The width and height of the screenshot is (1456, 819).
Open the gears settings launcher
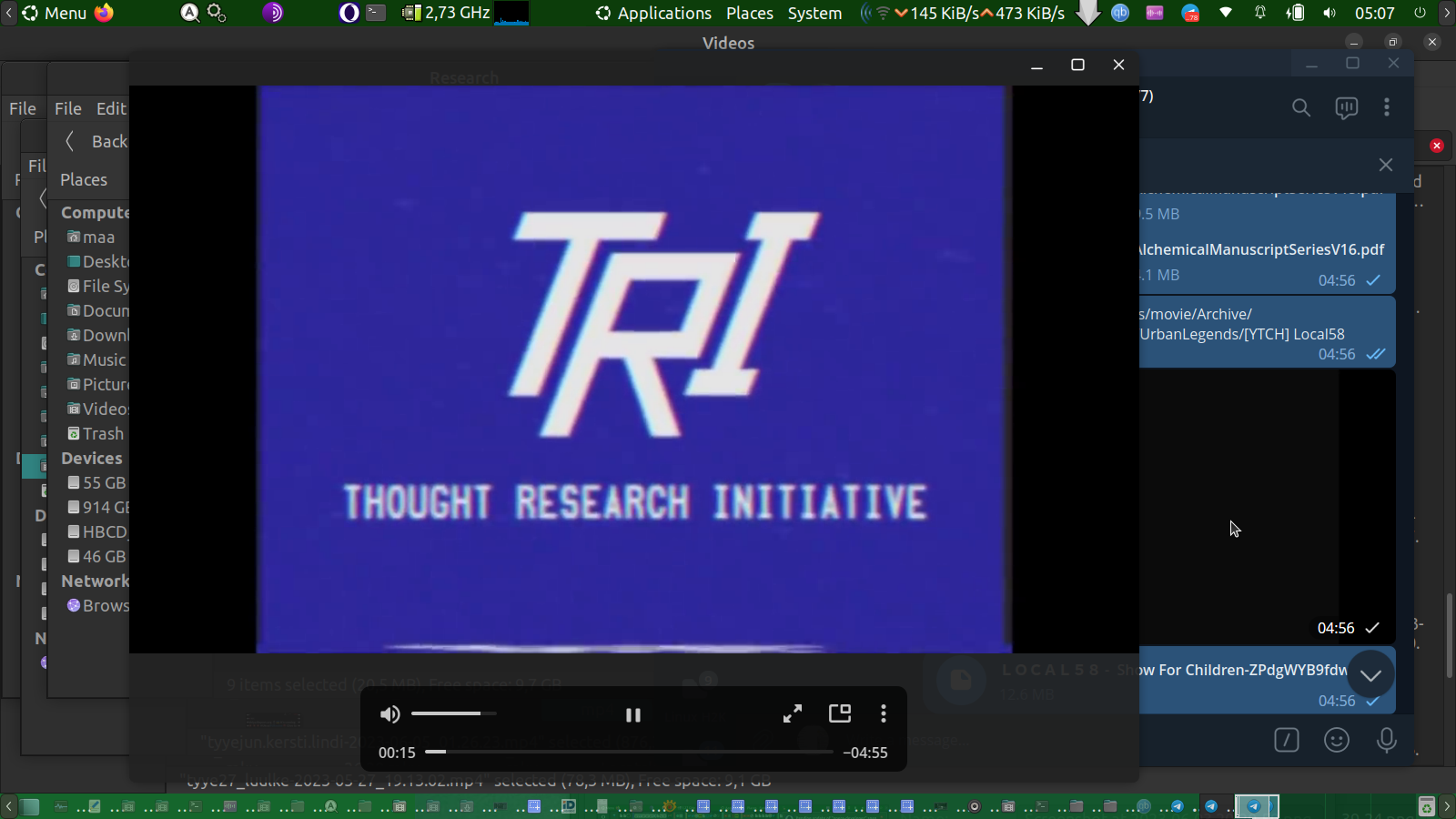pyautogui.click(x=217, y=13)
